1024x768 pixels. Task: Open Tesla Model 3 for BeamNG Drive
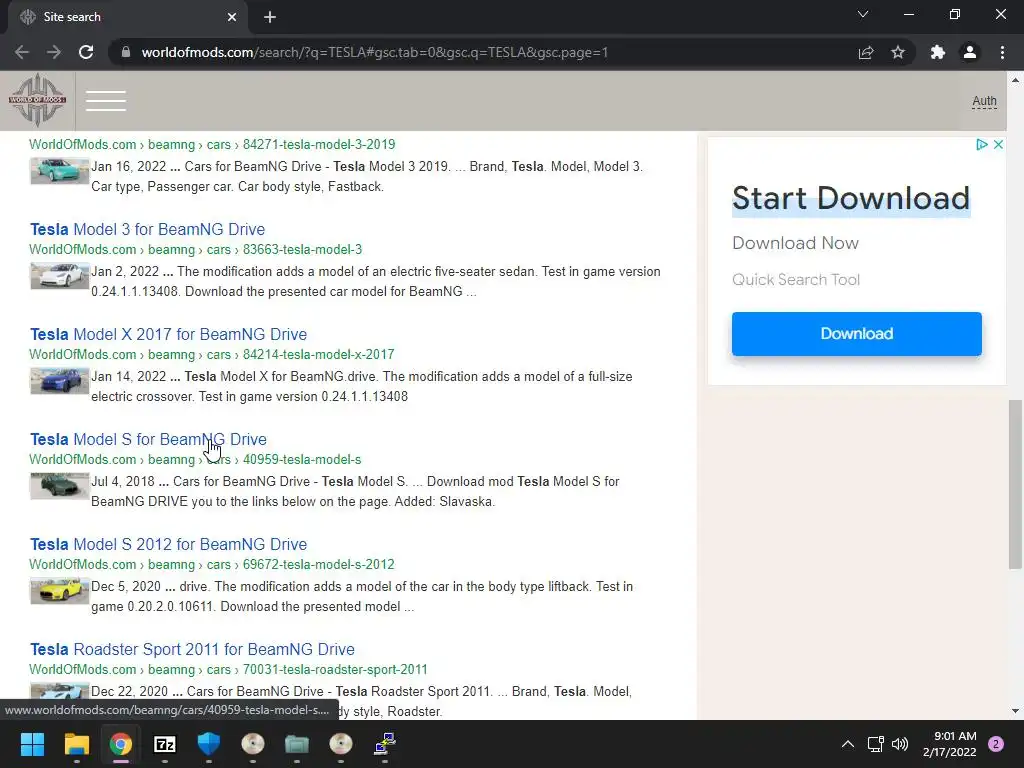148,229
